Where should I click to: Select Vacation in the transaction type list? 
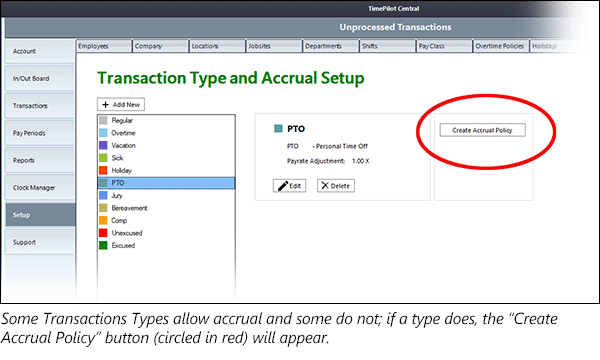[166, 145]
